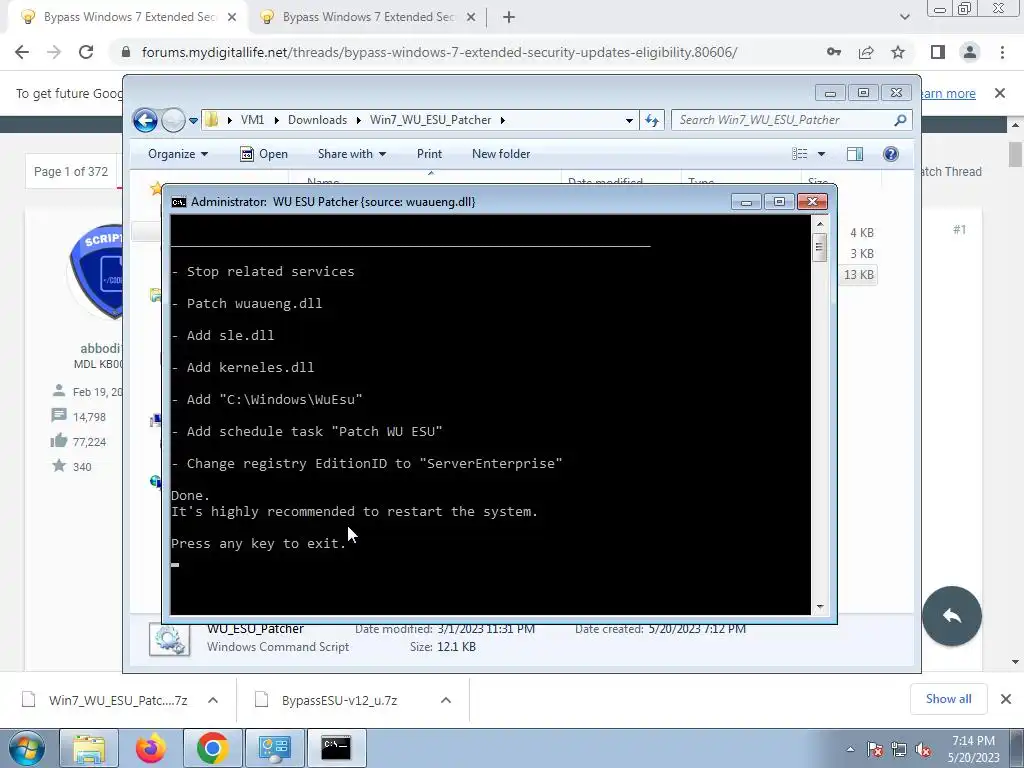The image size is (1024, 768).
Task: Close the Chrome downloads bar
Action: [1006, 699]
